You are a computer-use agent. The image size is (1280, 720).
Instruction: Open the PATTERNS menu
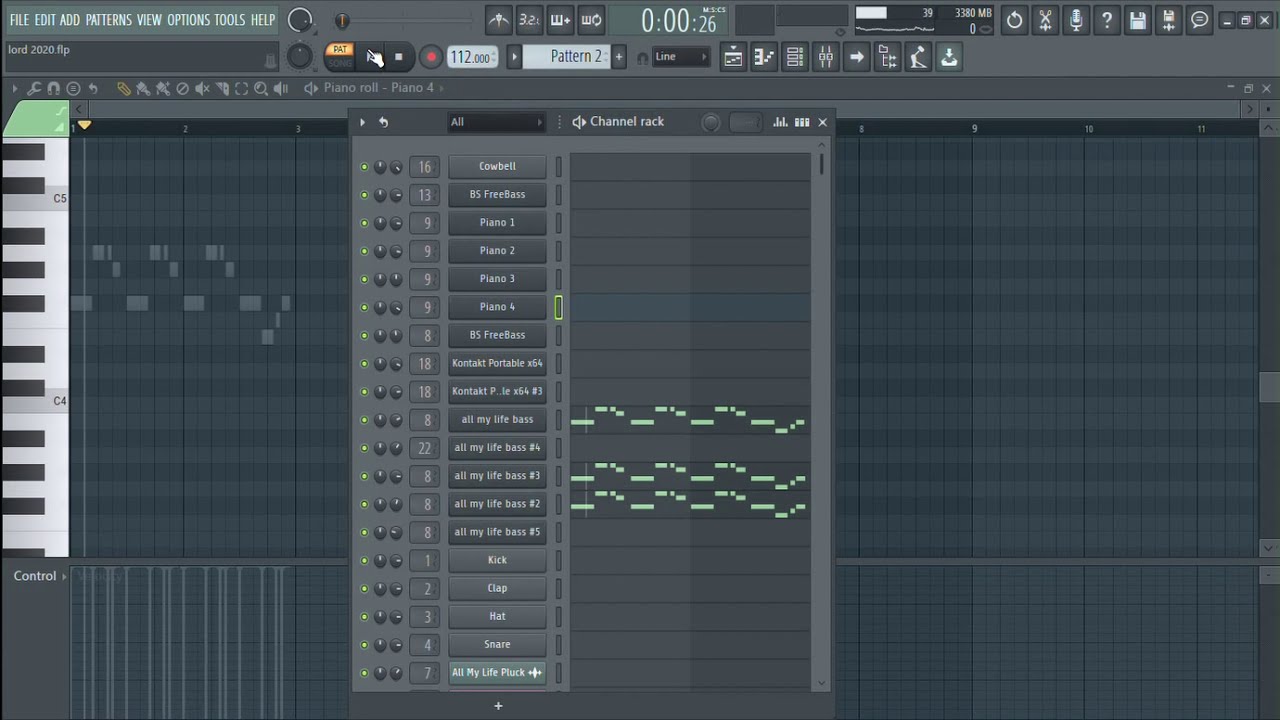click(108, 20)
